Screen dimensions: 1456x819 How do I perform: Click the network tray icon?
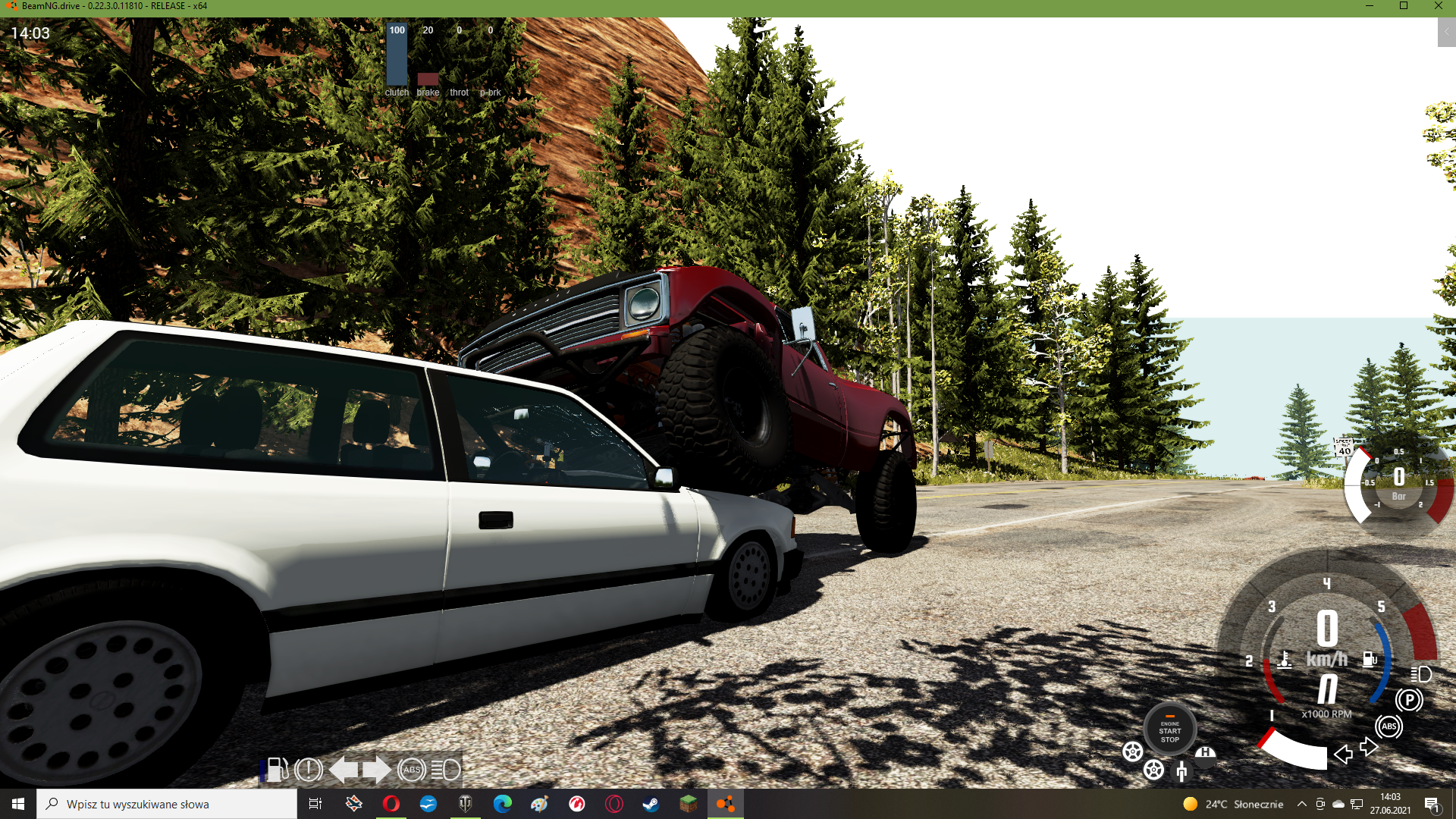tap(1357, 804)
